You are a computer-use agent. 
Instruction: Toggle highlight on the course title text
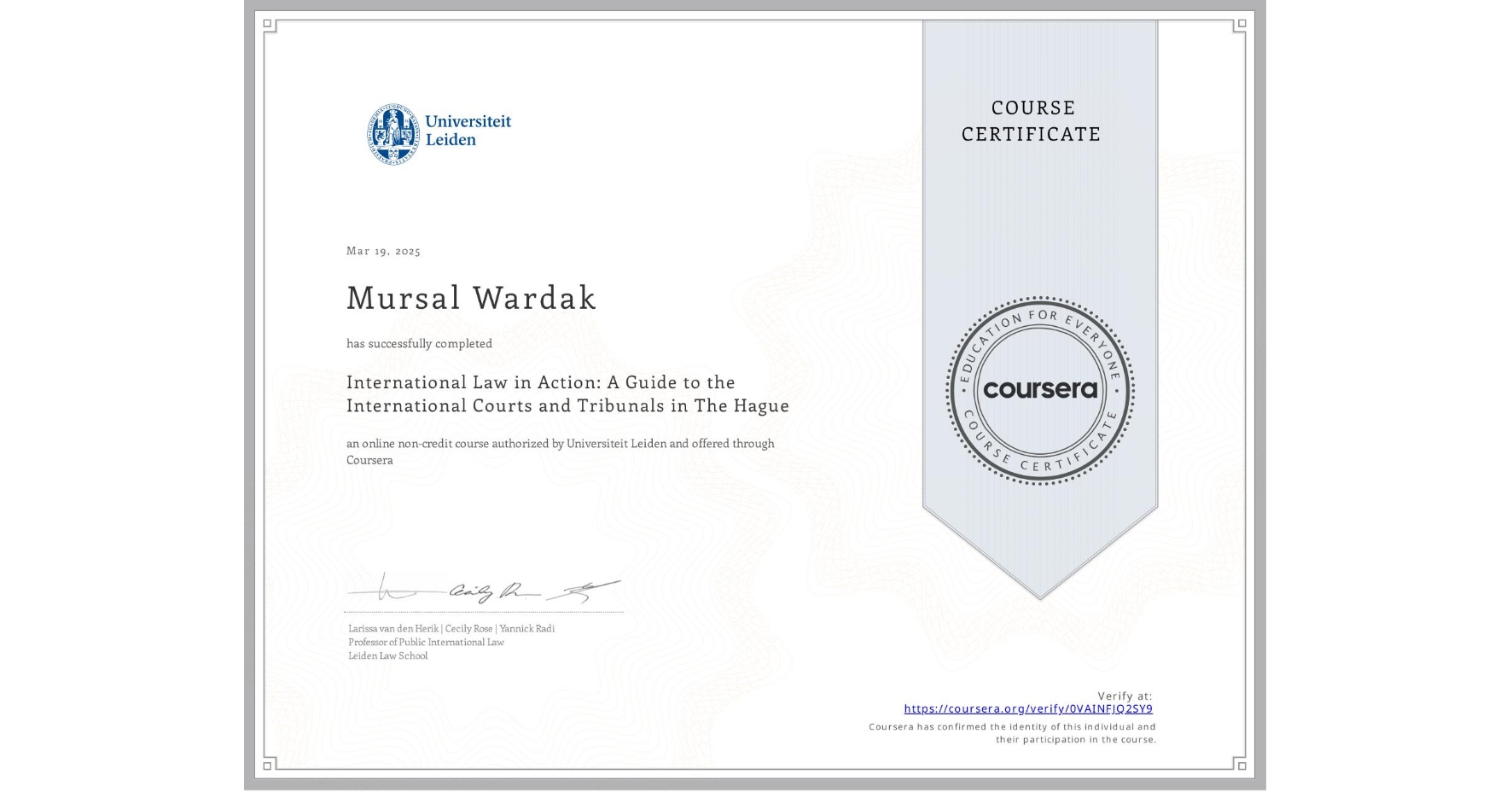coord(567,394)
